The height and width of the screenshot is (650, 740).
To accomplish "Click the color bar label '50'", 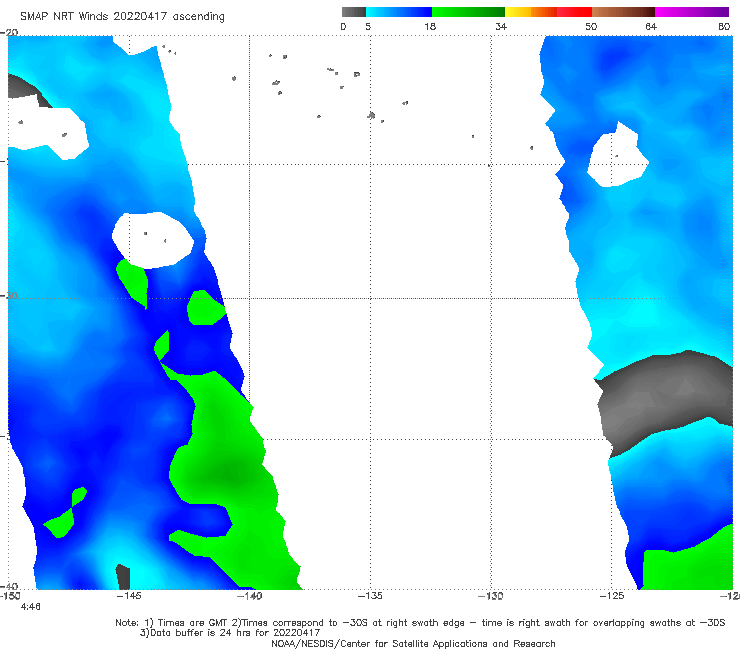I will click(591, 26).
